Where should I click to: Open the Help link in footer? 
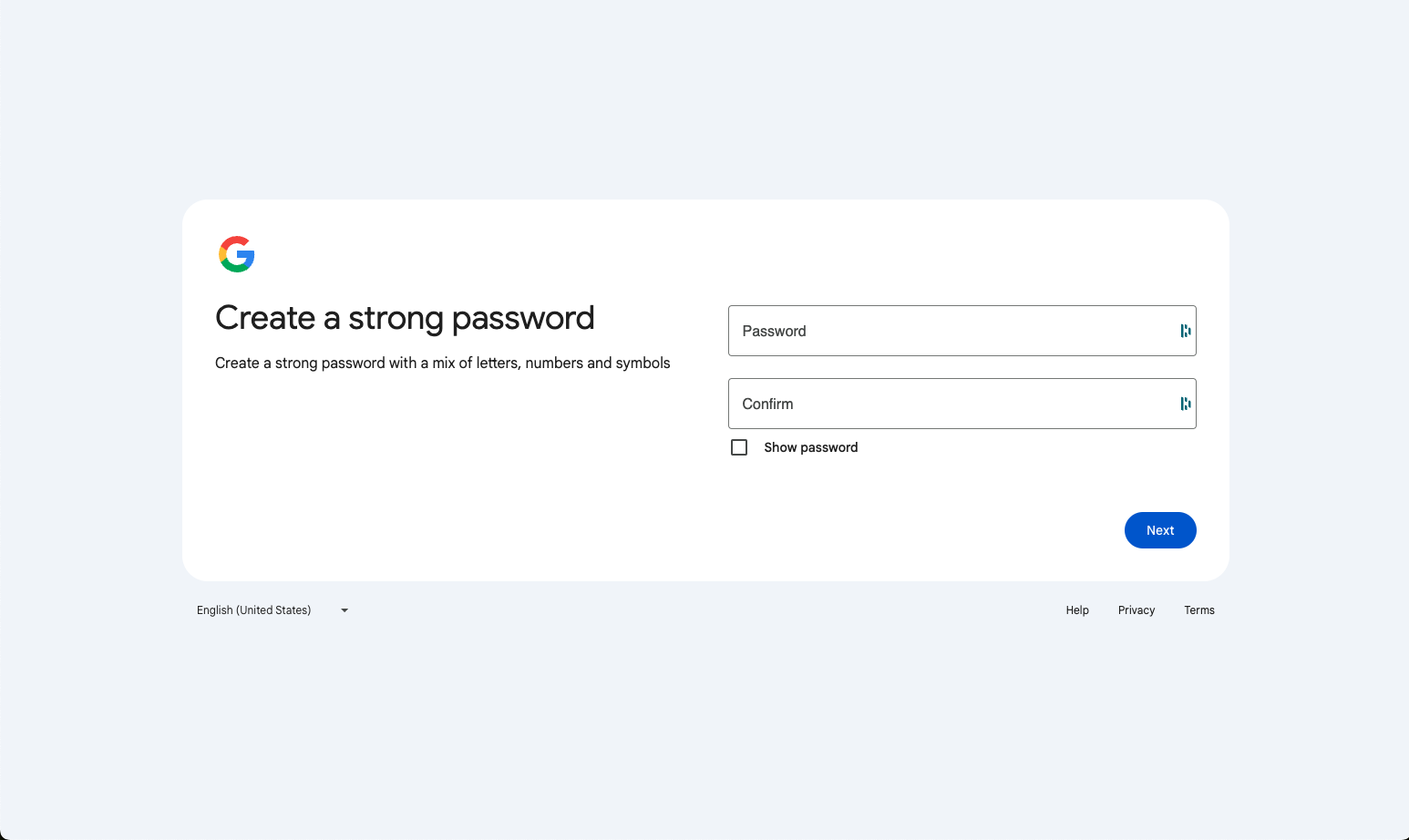1077,610
